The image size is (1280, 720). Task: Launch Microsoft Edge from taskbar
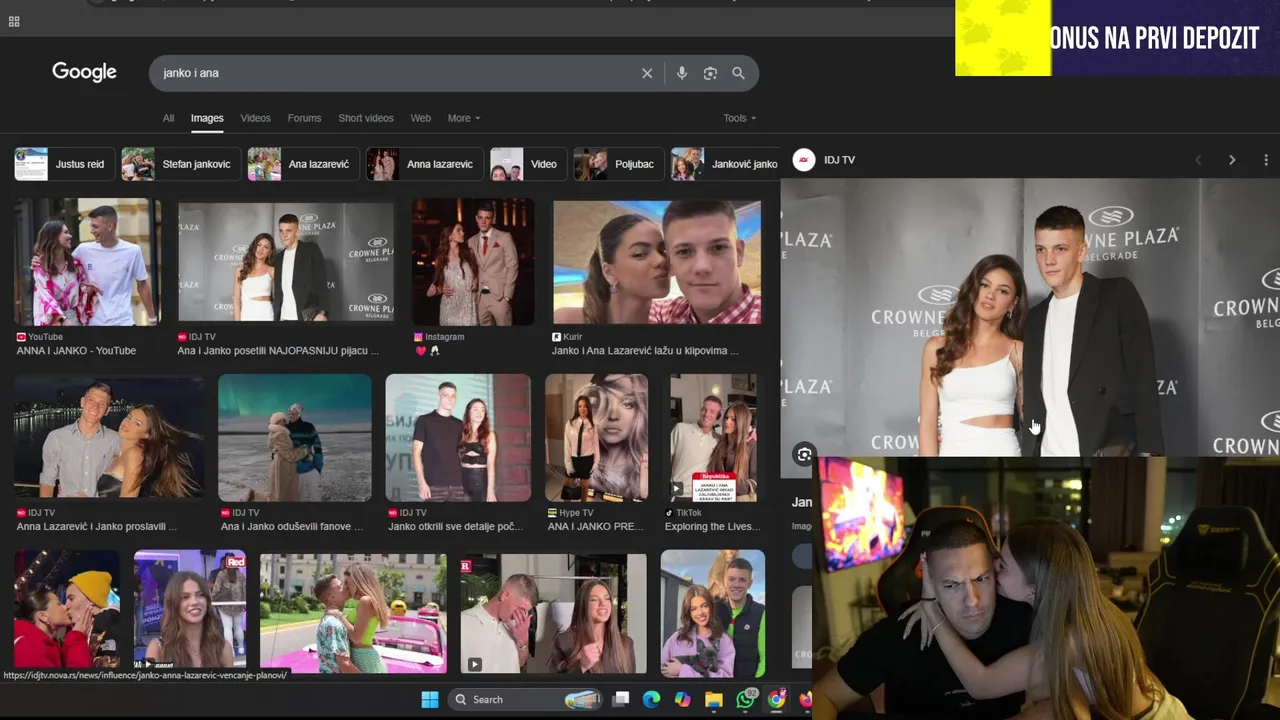[651, 699]
